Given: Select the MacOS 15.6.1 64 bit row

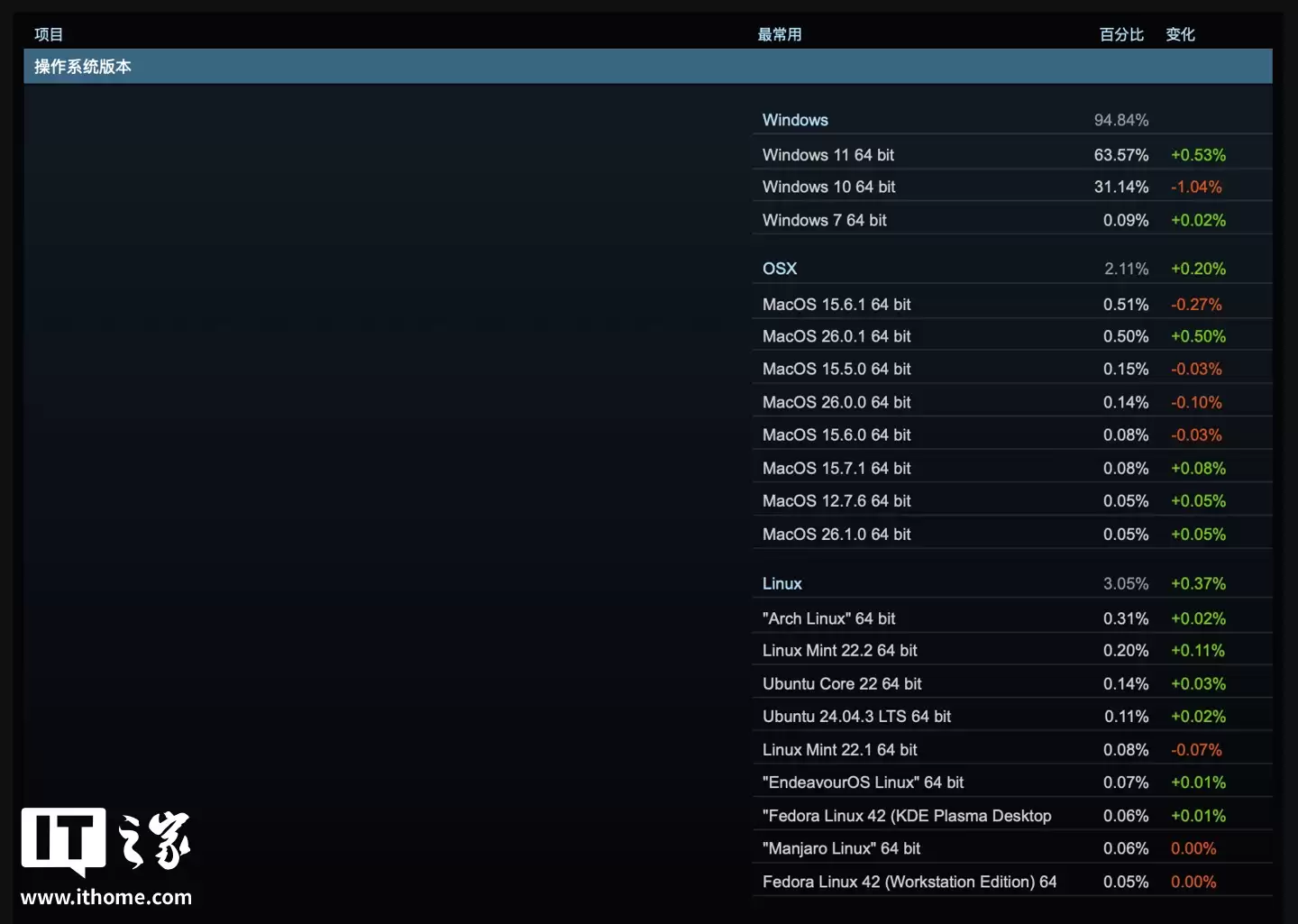Looking at the screenshot, I should tap(836, 305).
